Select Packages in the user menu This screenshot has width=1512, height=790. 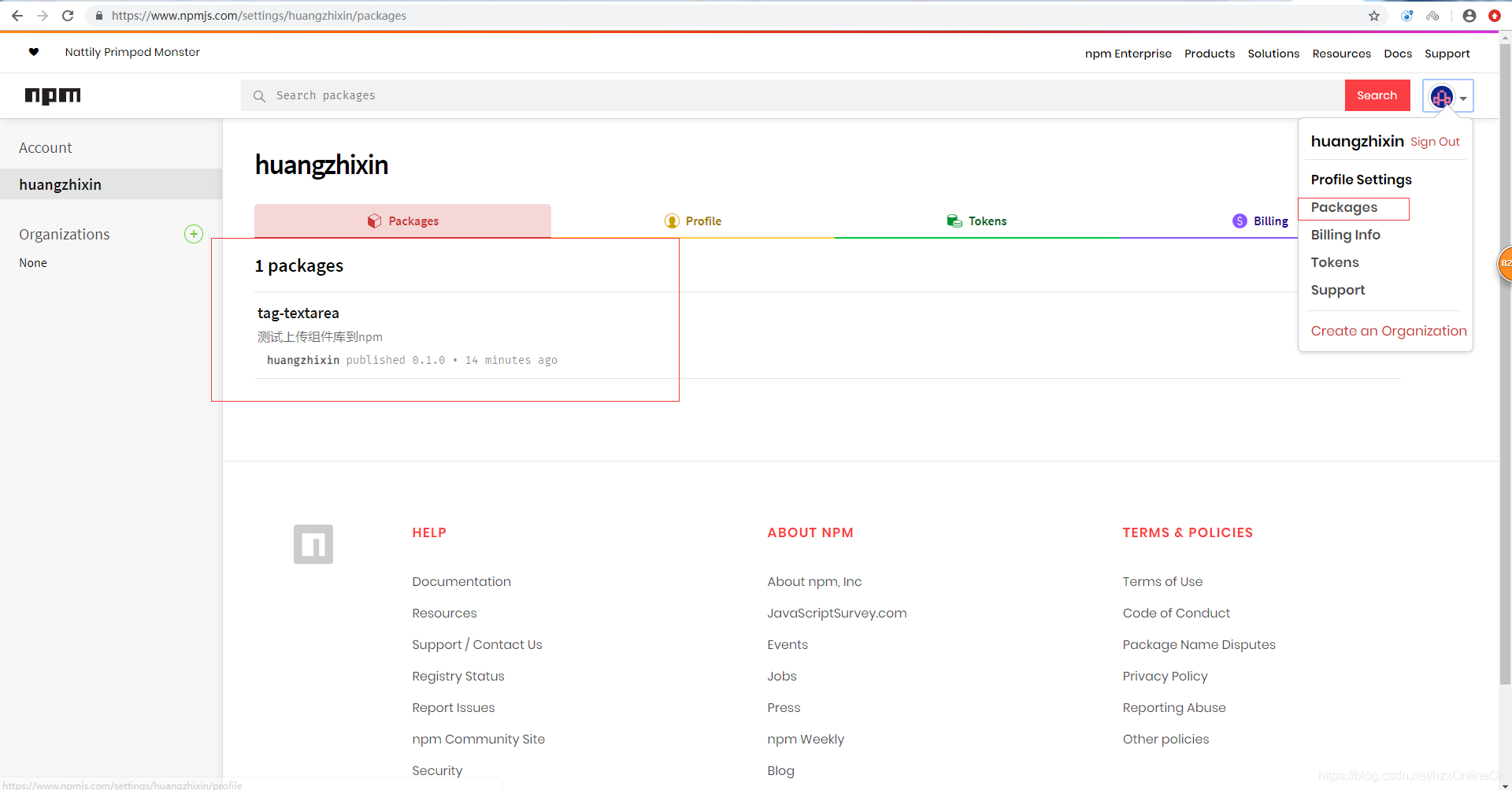tap(1344, 208)
